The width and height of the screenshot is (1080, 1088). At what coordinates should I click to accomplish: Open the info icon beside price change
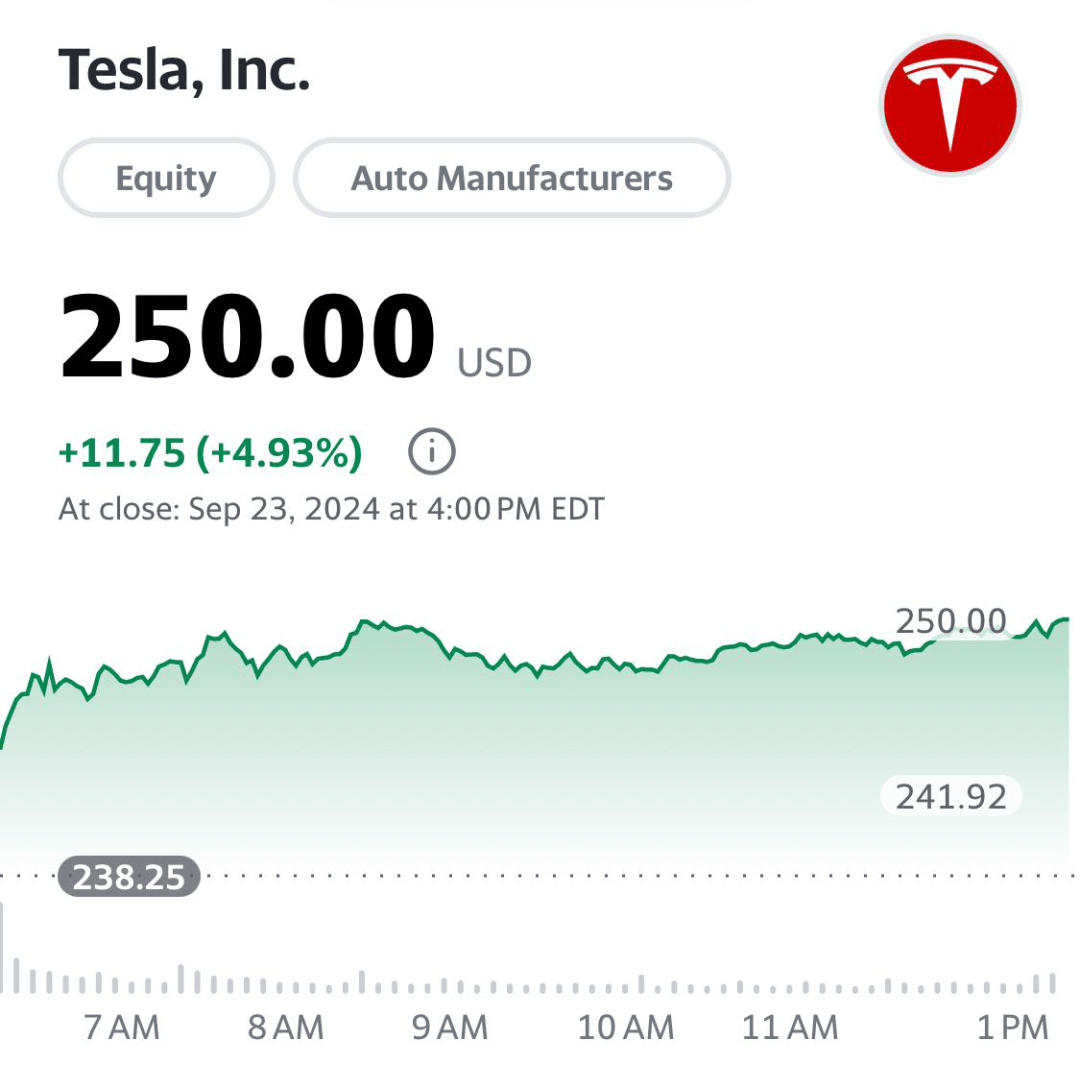(x=432, y=452)
